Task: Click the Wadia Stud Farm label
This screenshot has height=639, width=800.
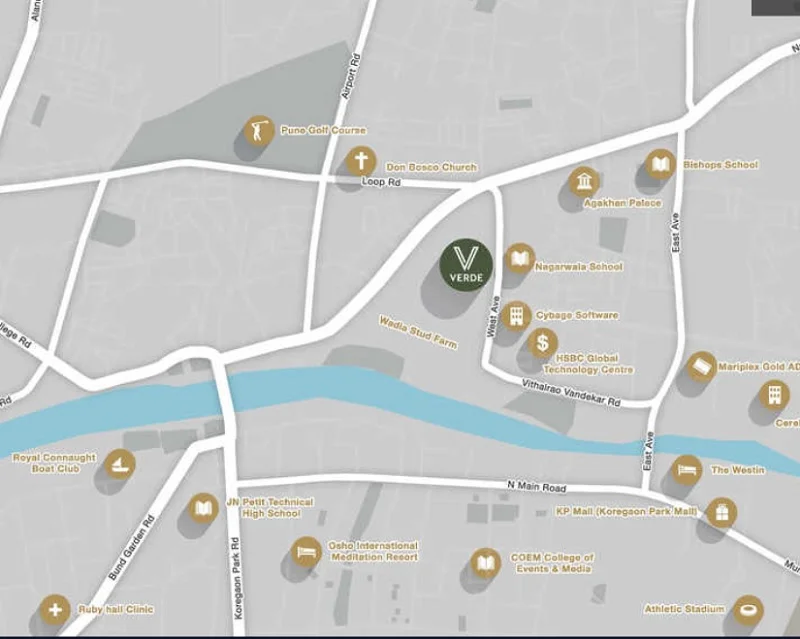Action: click(x=418, y=332)
